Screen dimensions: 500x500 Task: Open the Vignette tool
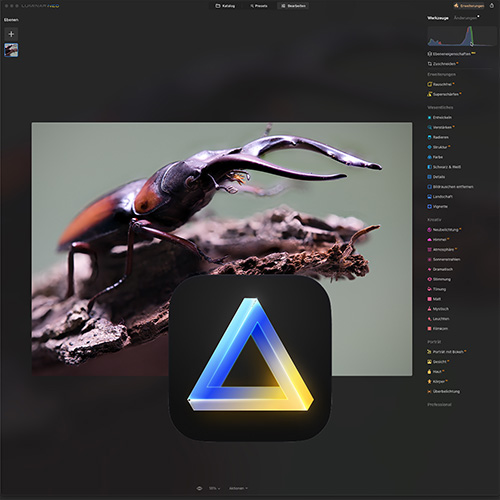(x=438, y=207)
